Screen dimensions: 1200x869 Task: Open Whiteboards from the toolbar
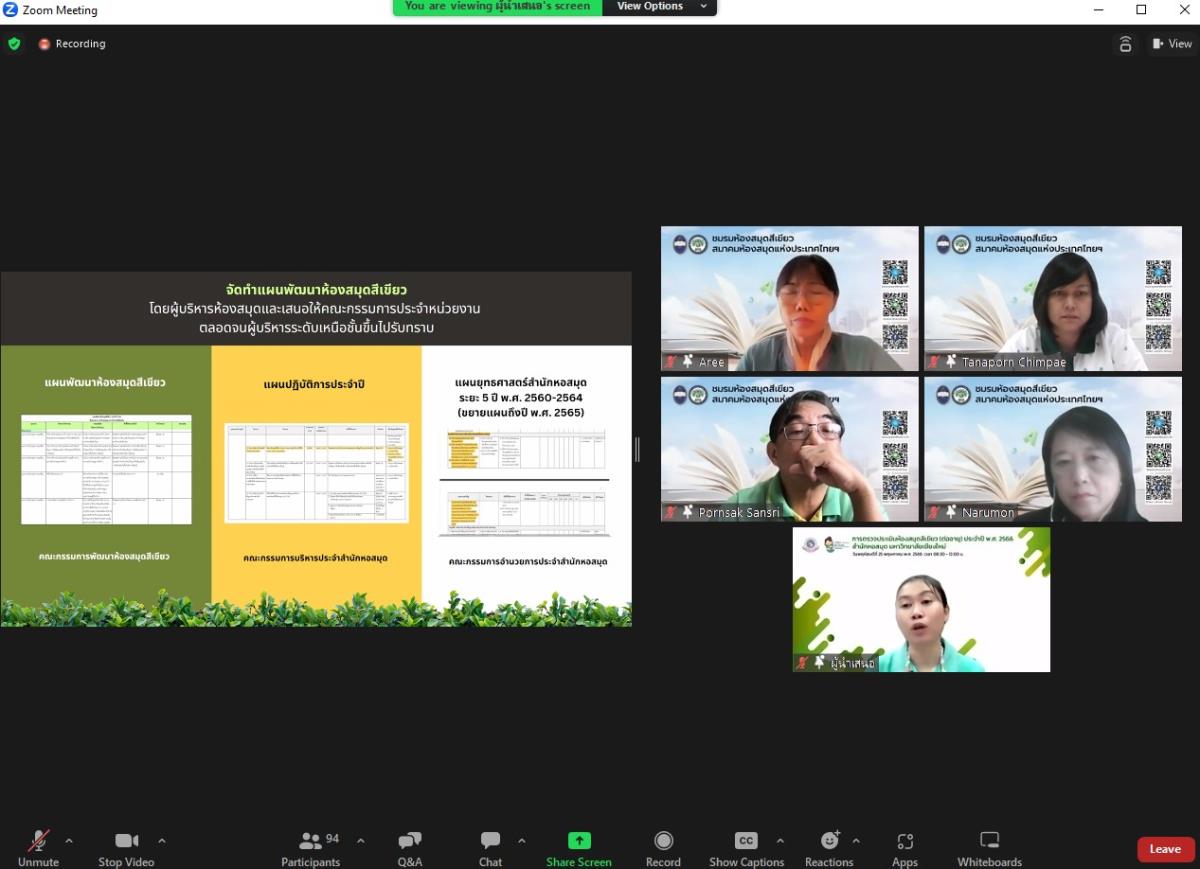point(989,848)
